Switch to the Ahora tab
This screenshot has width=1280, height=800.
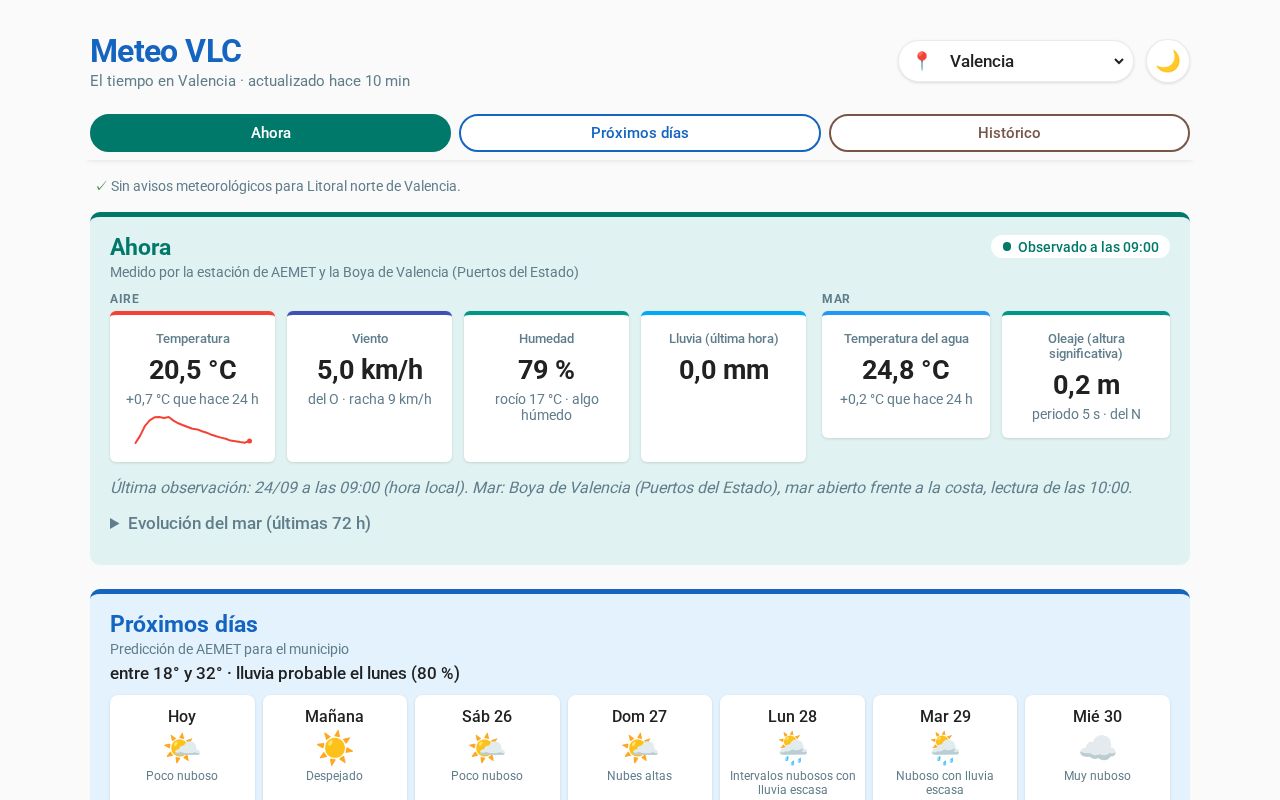coord(270,133)
